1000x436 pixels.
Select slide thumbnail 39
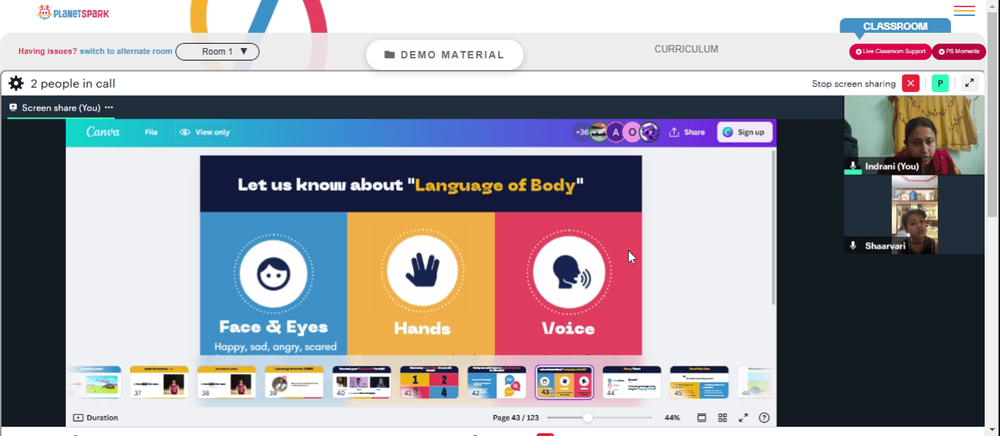point(294,382)
